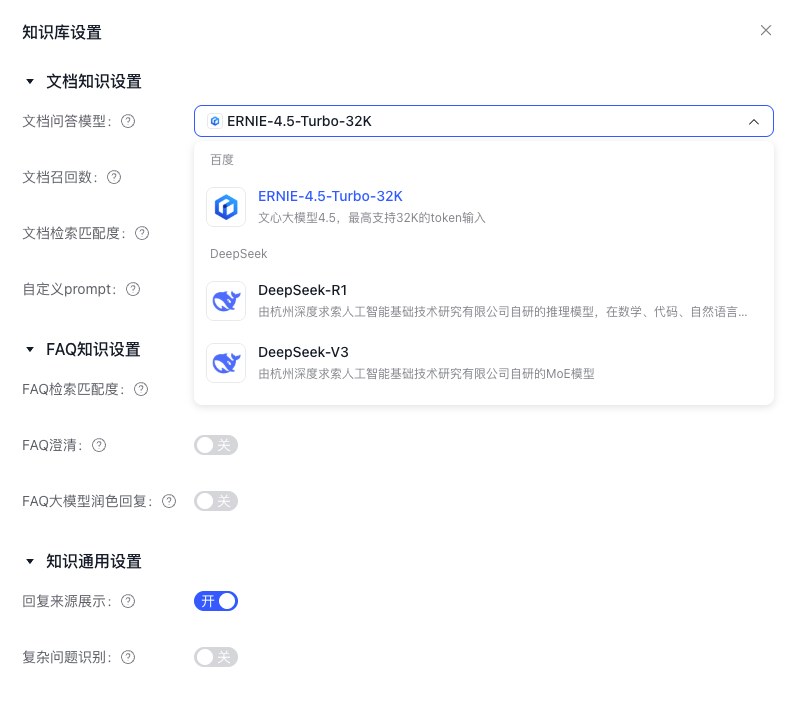Click the 自定义prompt label
790x702 pixels.
tap(69, 289)
